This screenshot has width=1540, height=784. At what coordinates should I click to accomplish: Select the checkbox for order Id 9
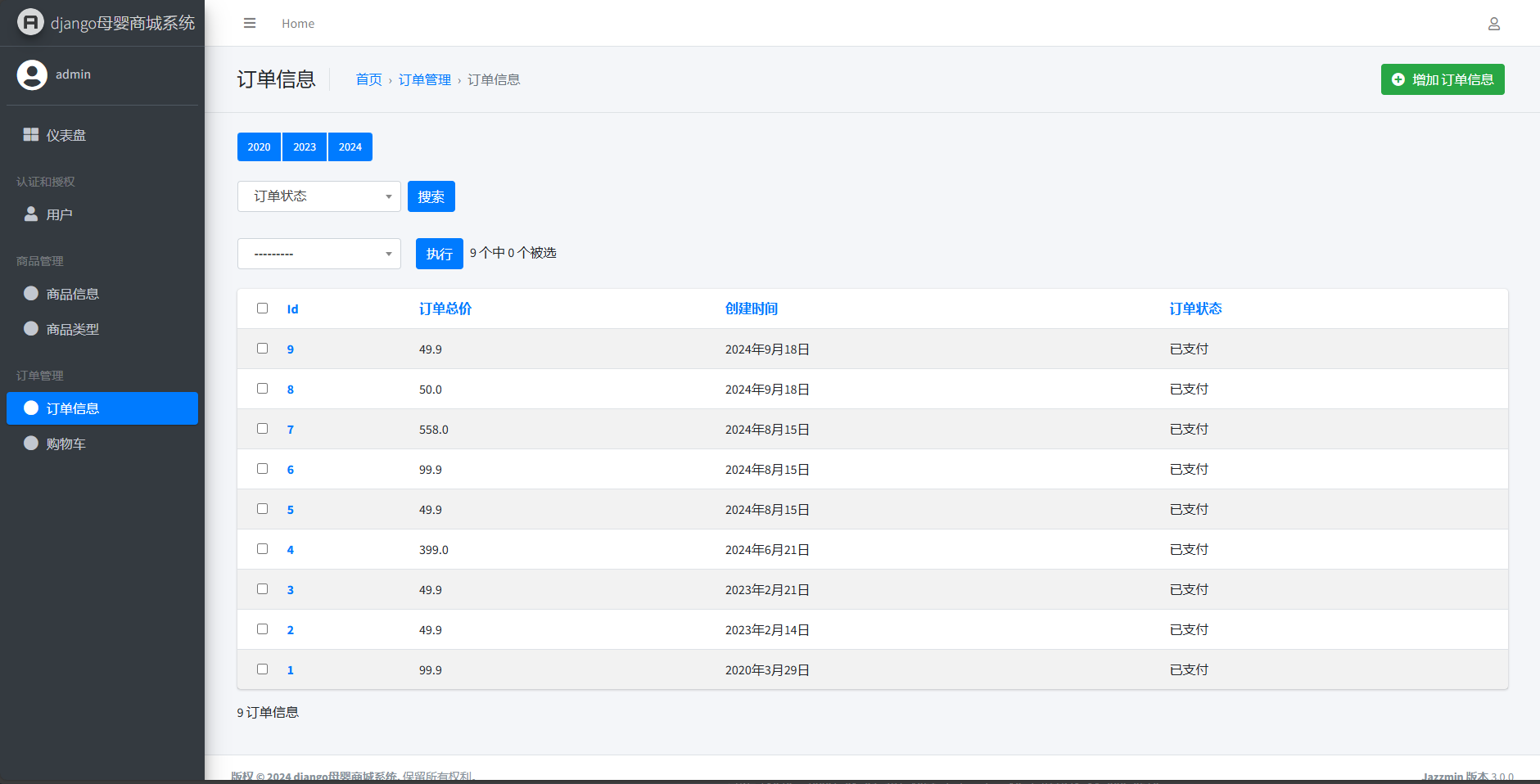[262, 348]
